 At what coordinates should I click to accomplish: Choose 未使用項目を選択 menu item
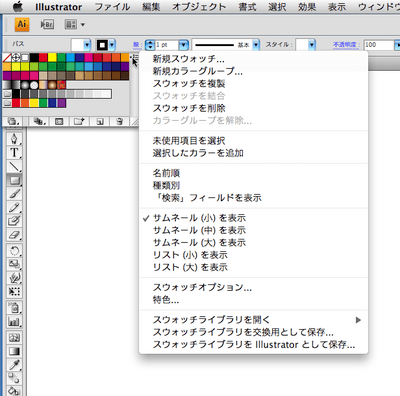click(254, 141)
